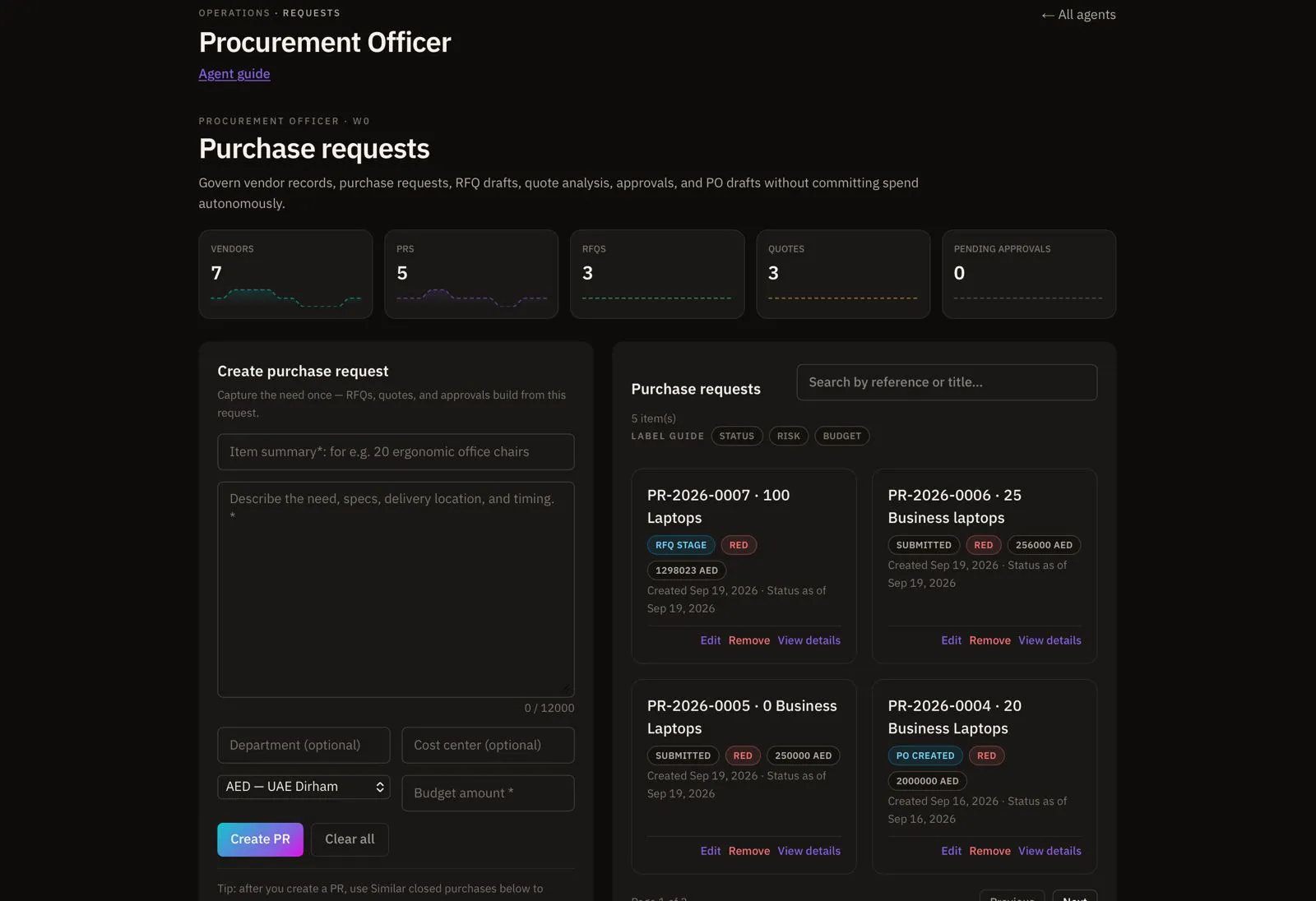This screenshot has width=1316, height=901.
Task: Focus the Budget amount field
Action: 488,792
